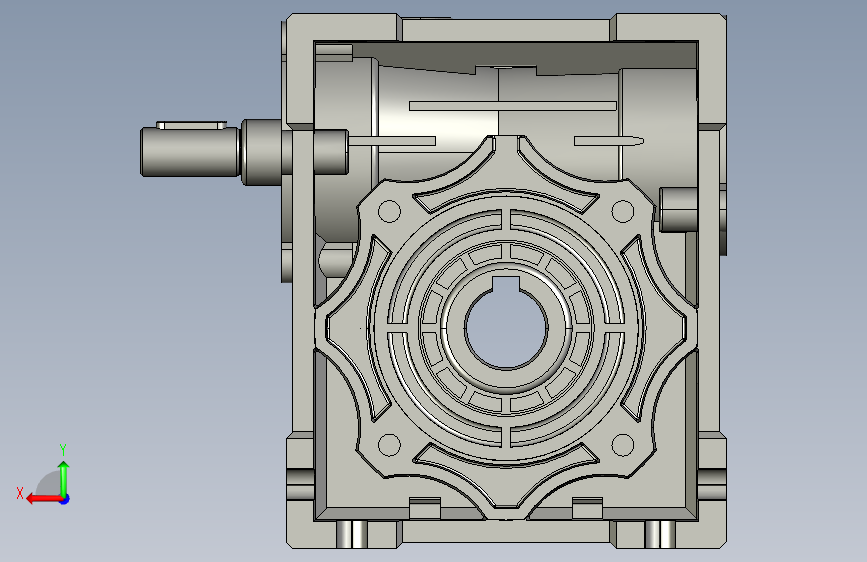
Task: Click the 'Y' label of the axis triad
Action: pos(63,450)
